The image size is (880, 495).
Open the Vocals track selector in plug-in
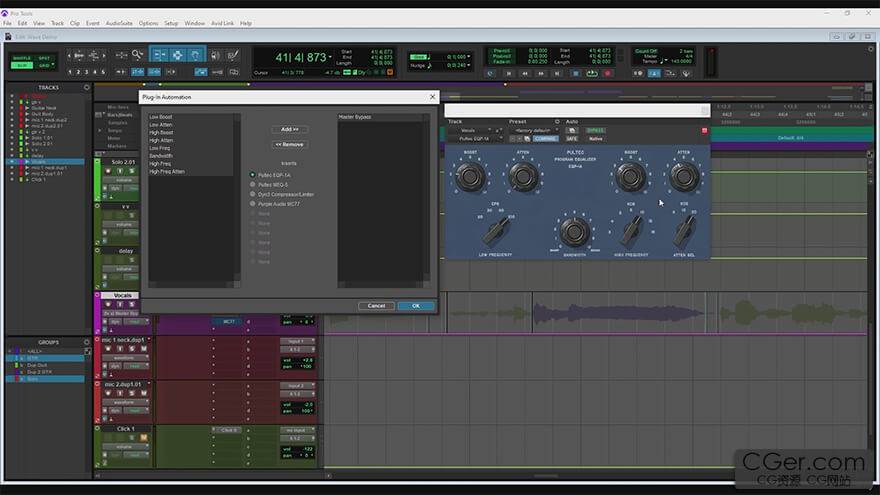tap(471, 130)
